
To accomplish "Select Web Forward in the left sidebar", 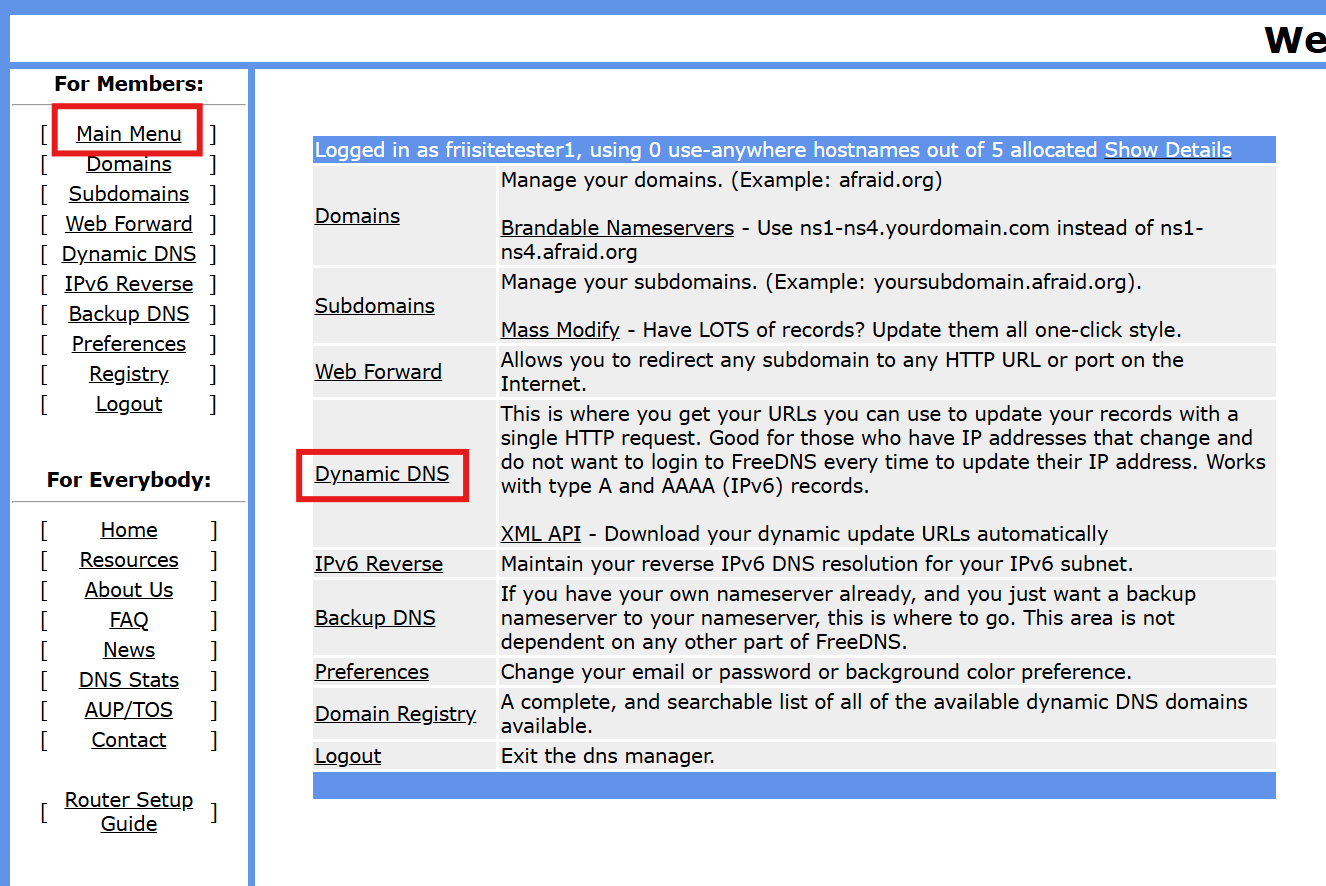I will pyautogui.click(x=129, y=224).
